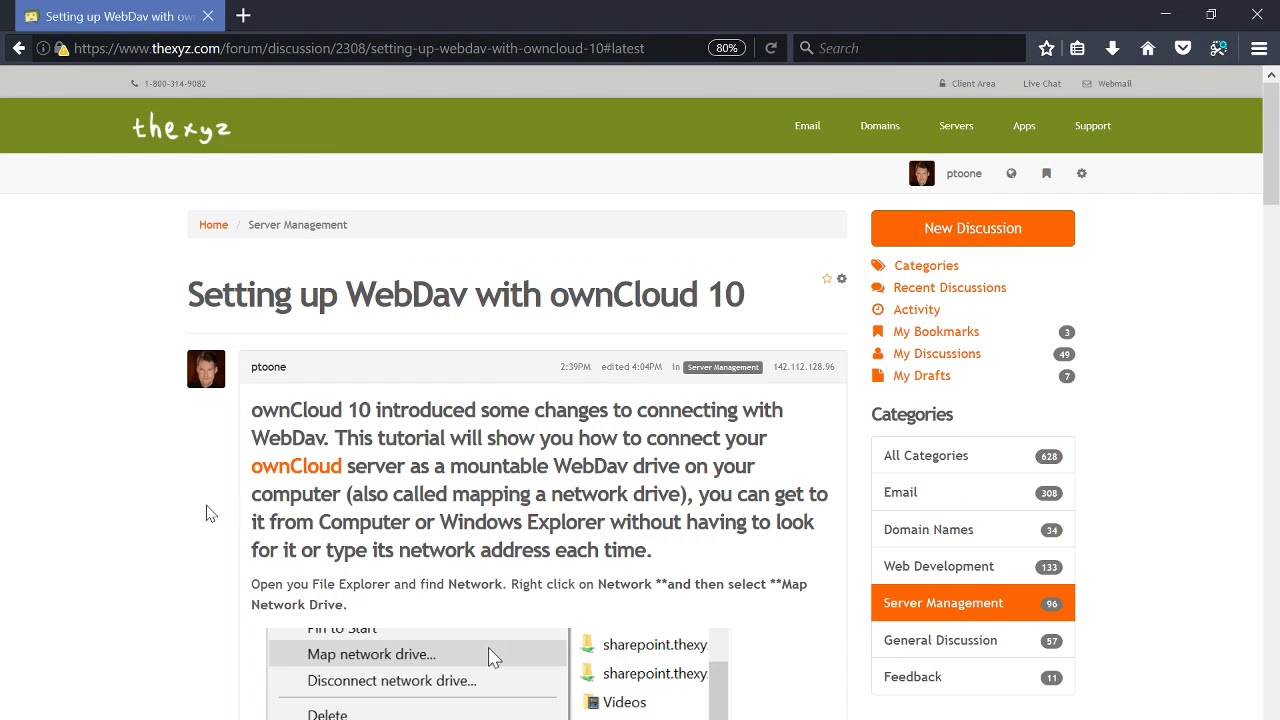
Task: Click the Home breadcrumb link
Action: tap(213, 225)
